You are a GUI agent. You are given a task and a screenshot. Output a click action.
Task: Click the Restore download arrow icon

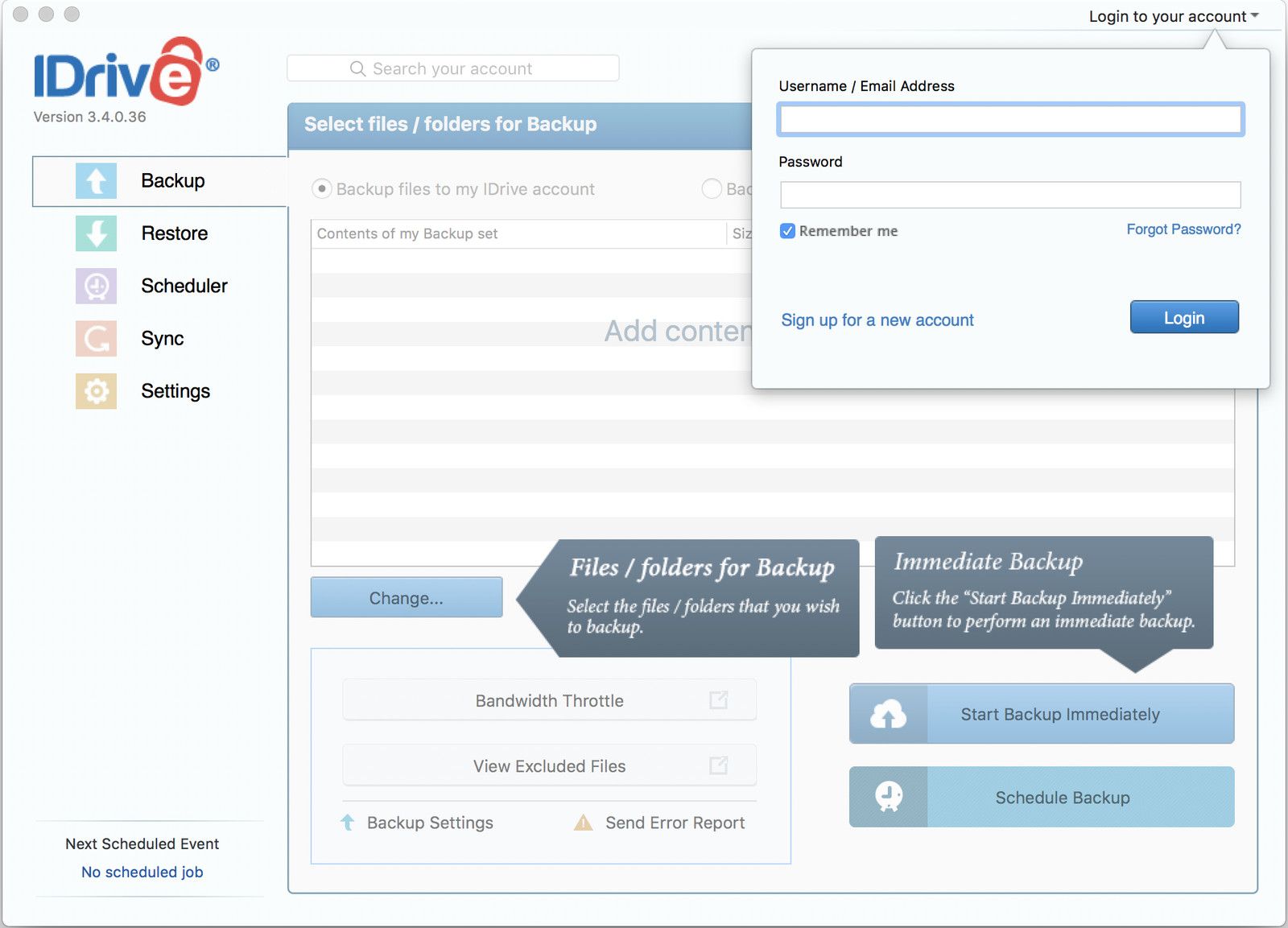click(x=96, y=233)
